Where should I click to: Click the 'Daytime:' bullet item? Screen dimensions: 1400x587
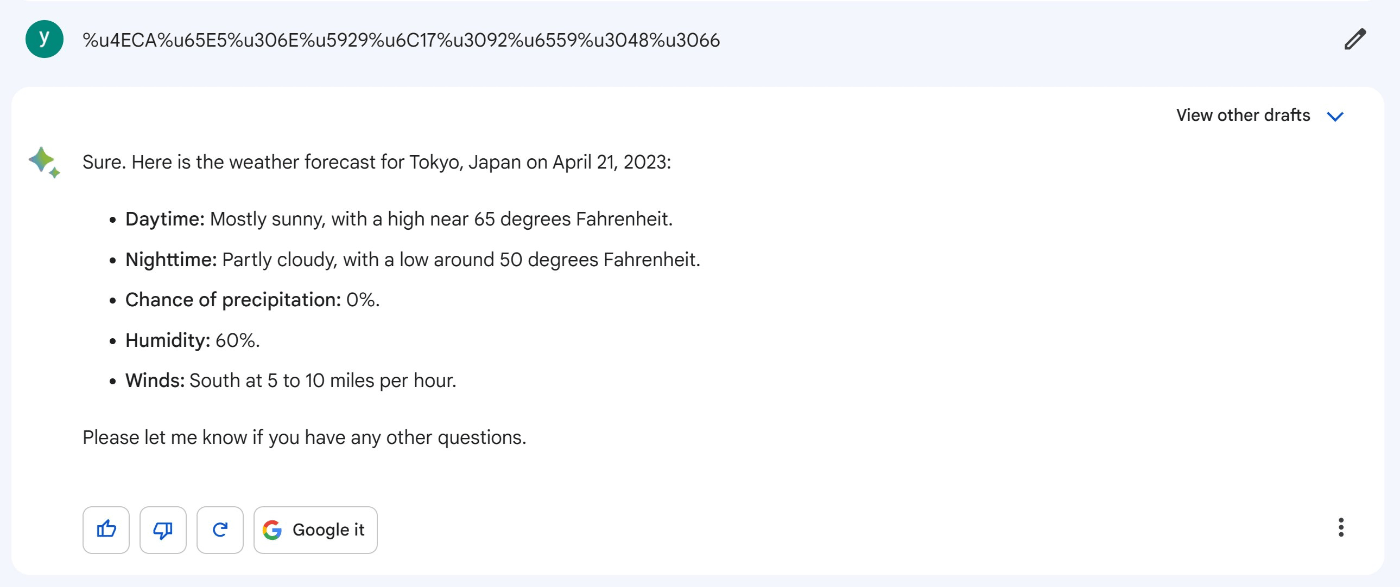click(399, 219)
